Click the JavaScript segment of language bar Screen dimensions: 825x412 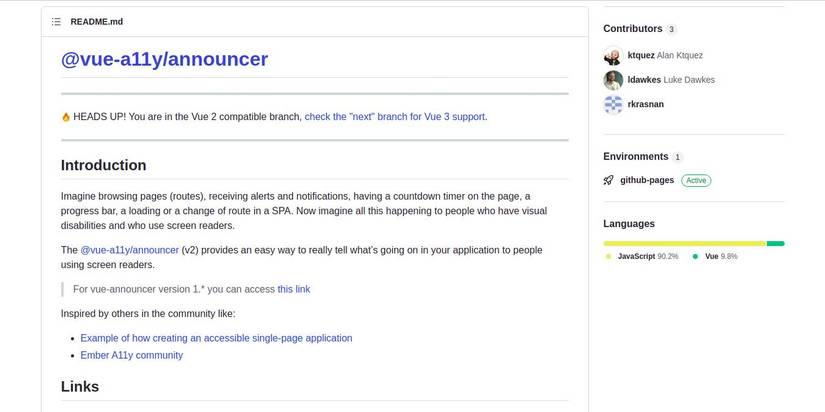pos(684,243)
